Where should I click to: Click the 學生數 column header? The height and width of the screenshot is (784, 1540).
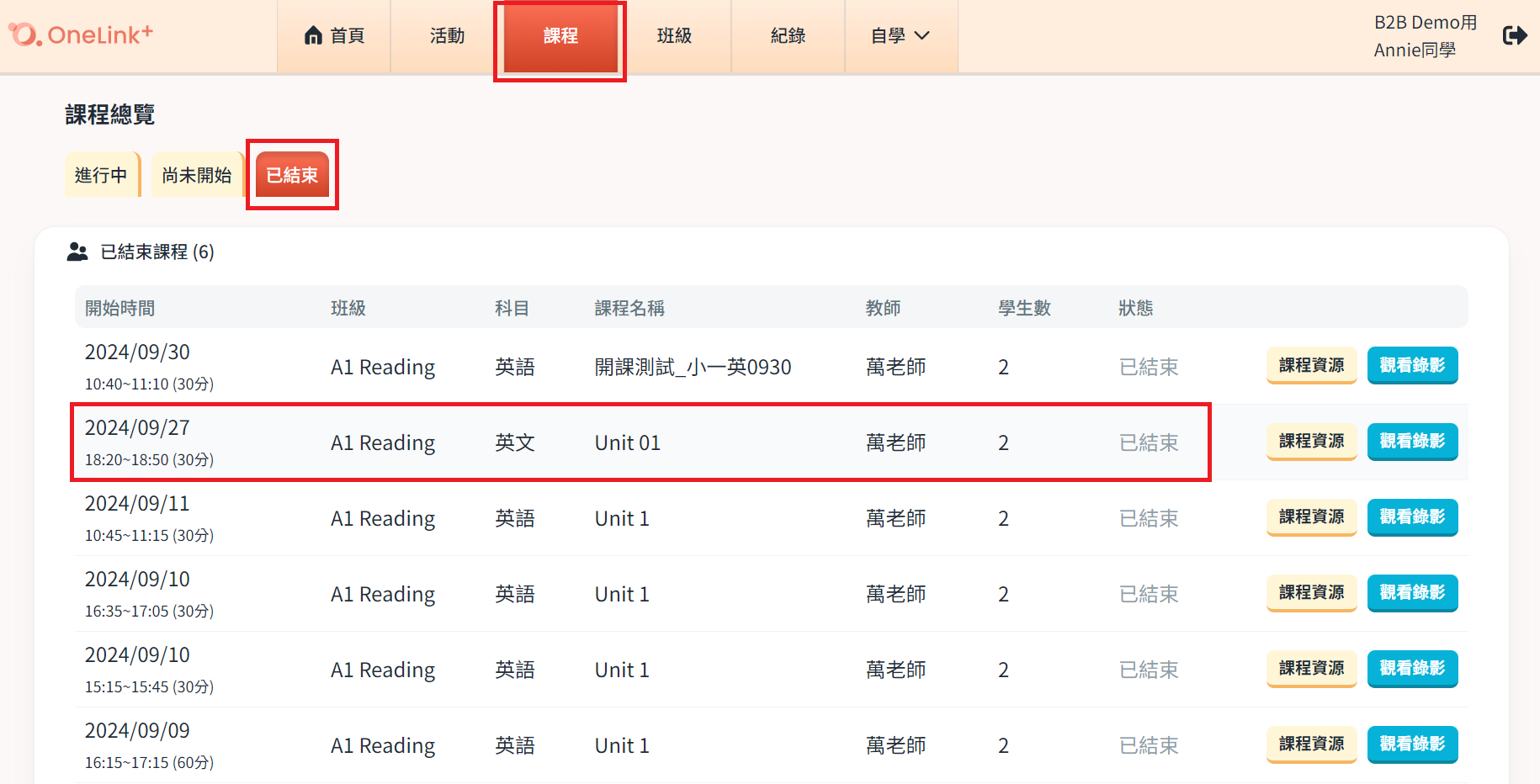[x=1024, y=308]
